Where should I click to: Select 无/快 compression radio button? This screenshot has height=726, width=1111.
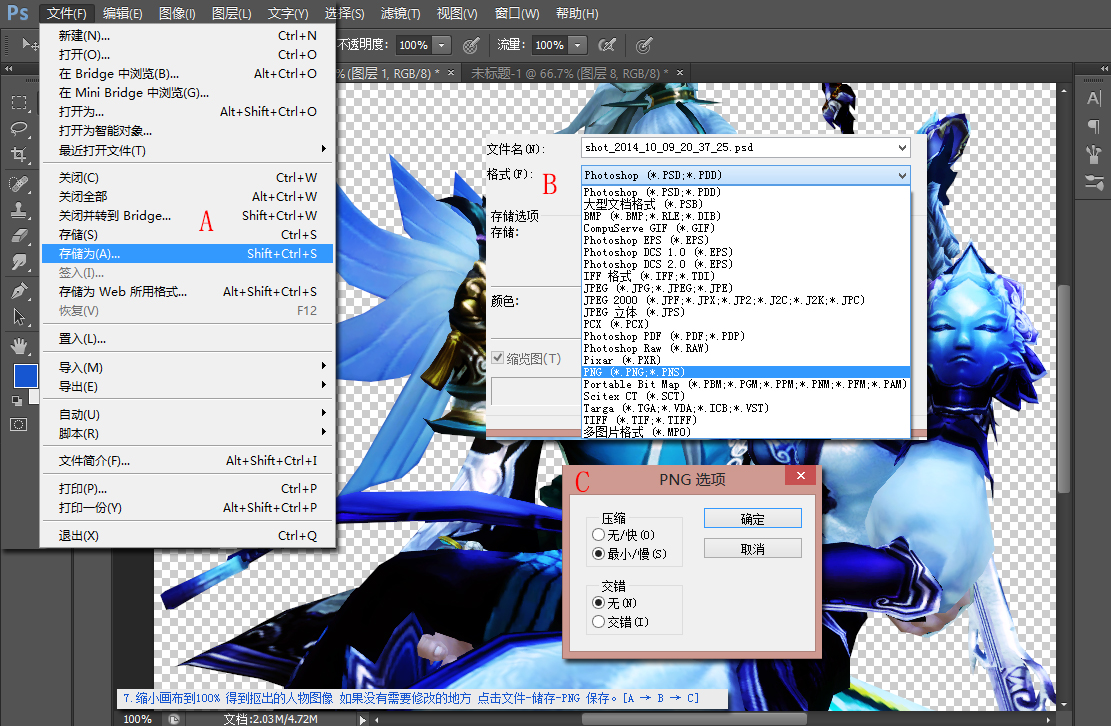(599, 535)
